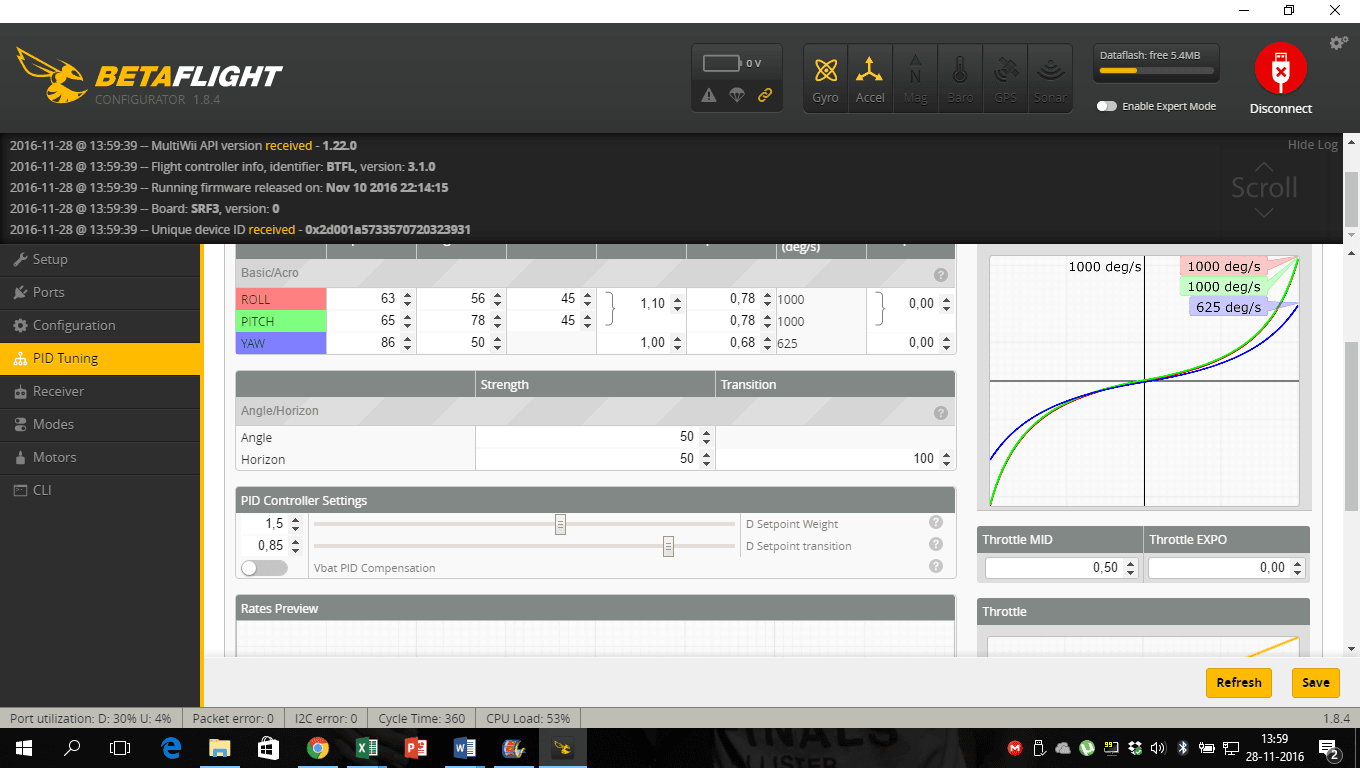This screenshot has width=1360, height=768.
Task: Click the Dataflash free space progress bar
Action: (1155, 71)
